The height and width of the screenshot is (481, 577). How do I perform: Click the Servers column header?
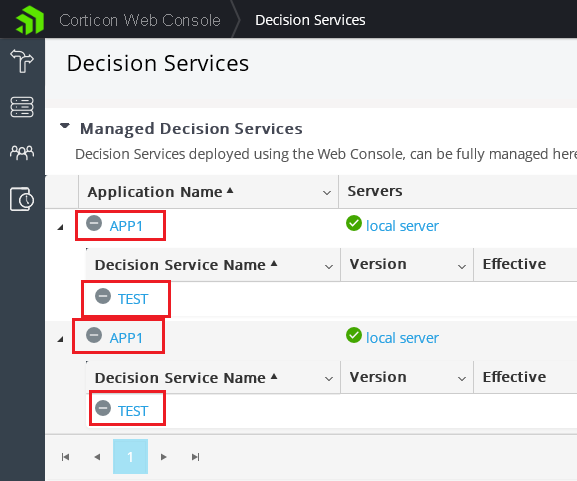tap(375, 191)
